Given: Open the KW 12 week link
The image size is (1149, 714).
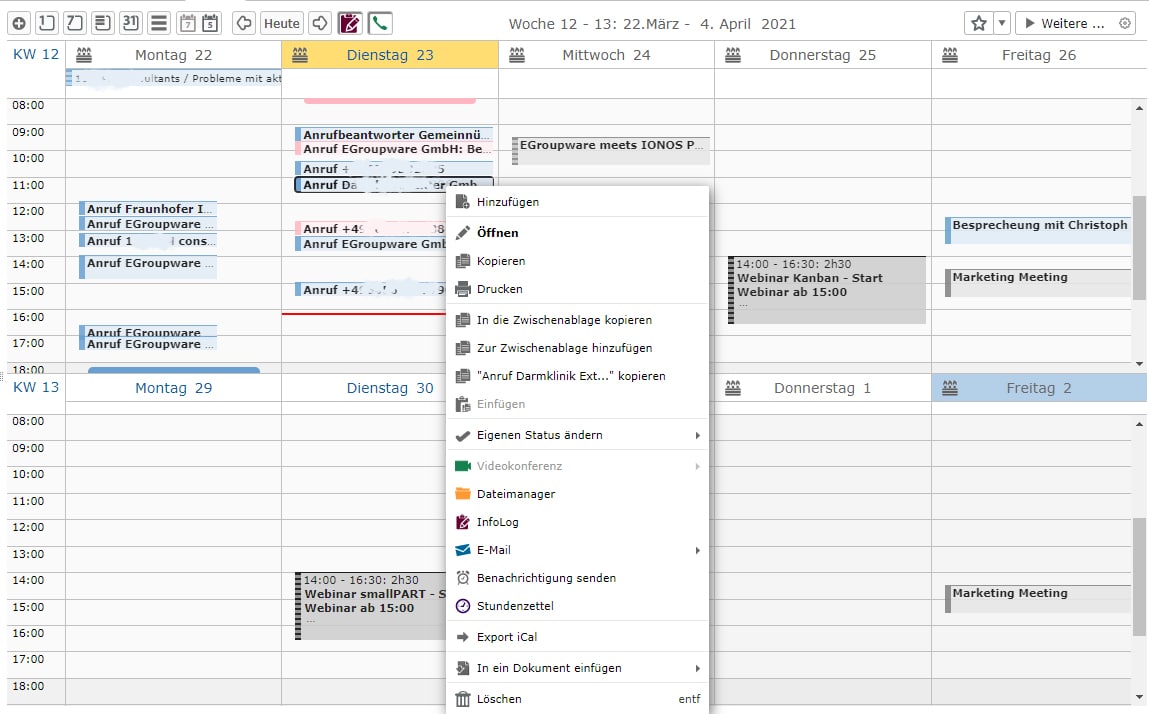Looking at the screenshot, I should (35, 55).
